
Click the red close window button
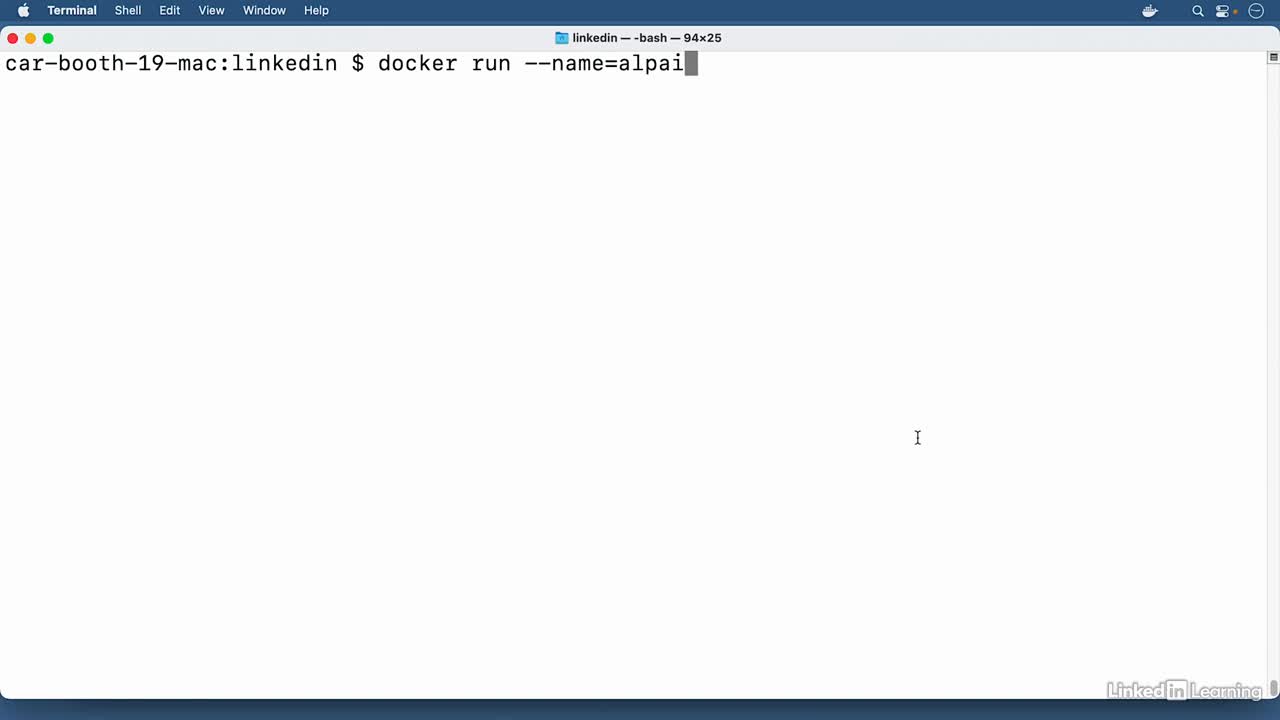coord(12,38)
